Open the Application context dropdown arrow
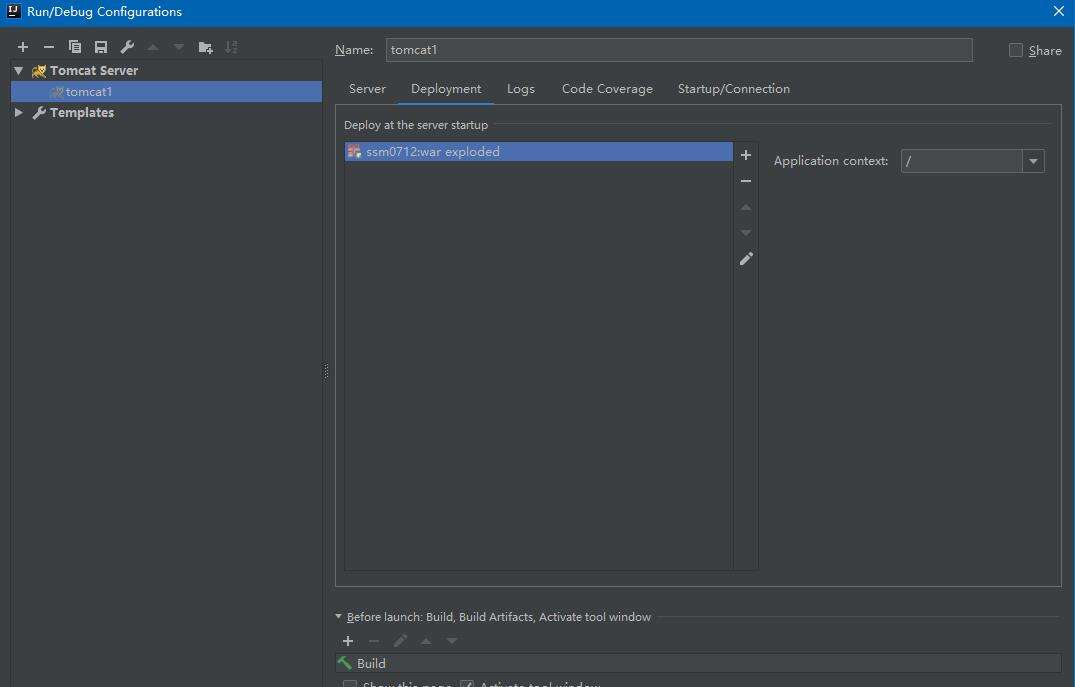This screenshot has width=1075, height=687. point(1033,161)
